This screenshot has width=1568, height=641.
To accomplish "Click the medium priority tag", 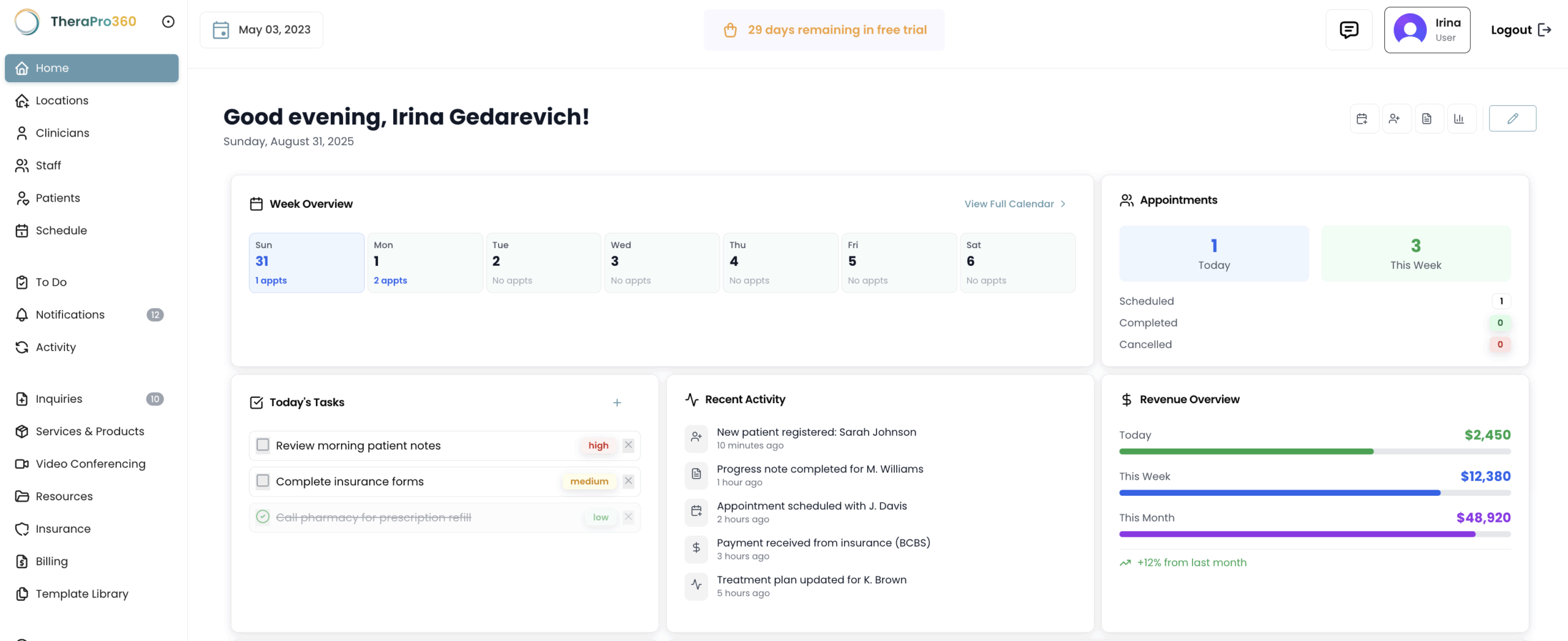I will click(589, 482).
